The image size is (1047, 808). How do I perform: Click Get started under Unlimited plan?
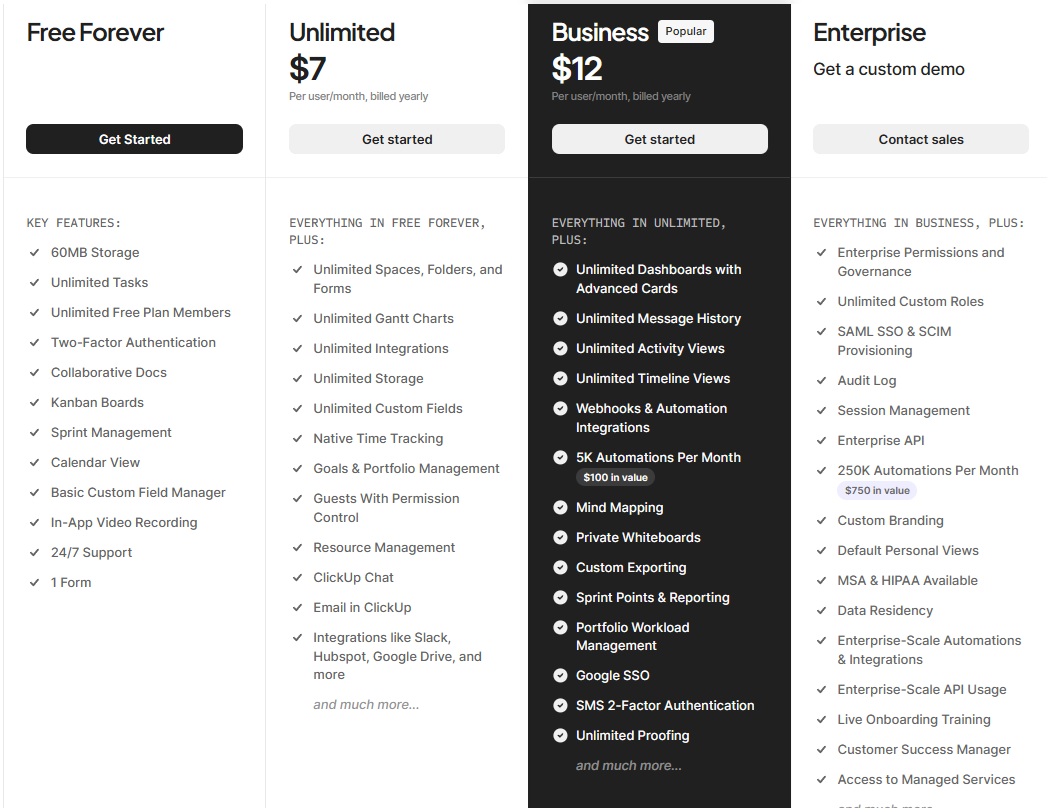(x=397, y=139)
